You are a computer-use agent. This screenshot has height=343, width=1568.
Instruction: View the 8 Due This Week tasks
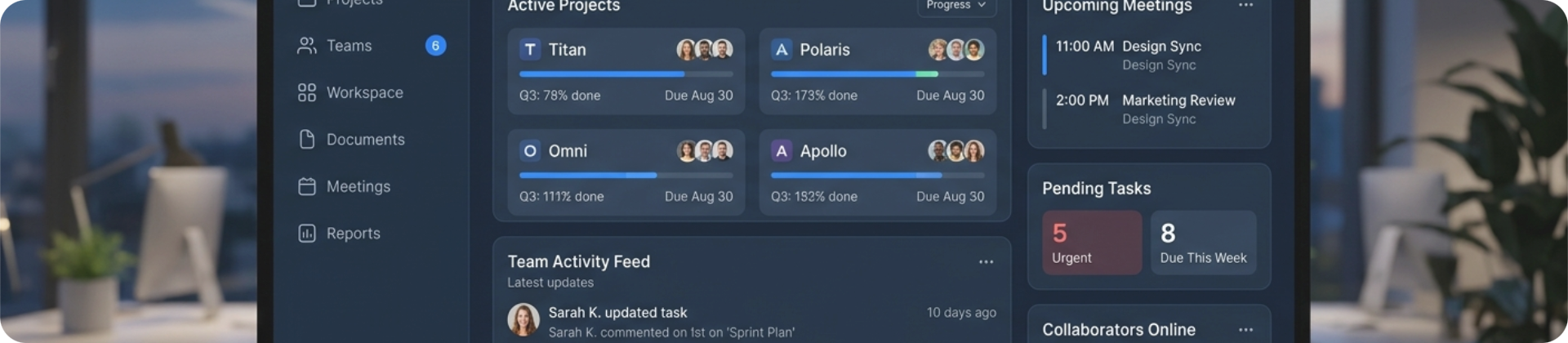(x=1203, y=243)
